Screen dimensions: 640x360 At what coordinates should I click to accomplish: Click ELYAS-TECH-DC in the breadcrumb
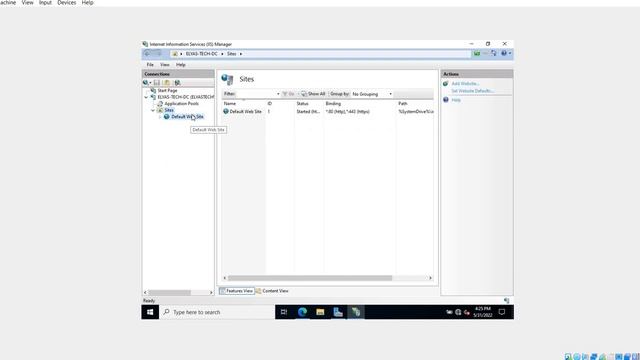point(202,54)
